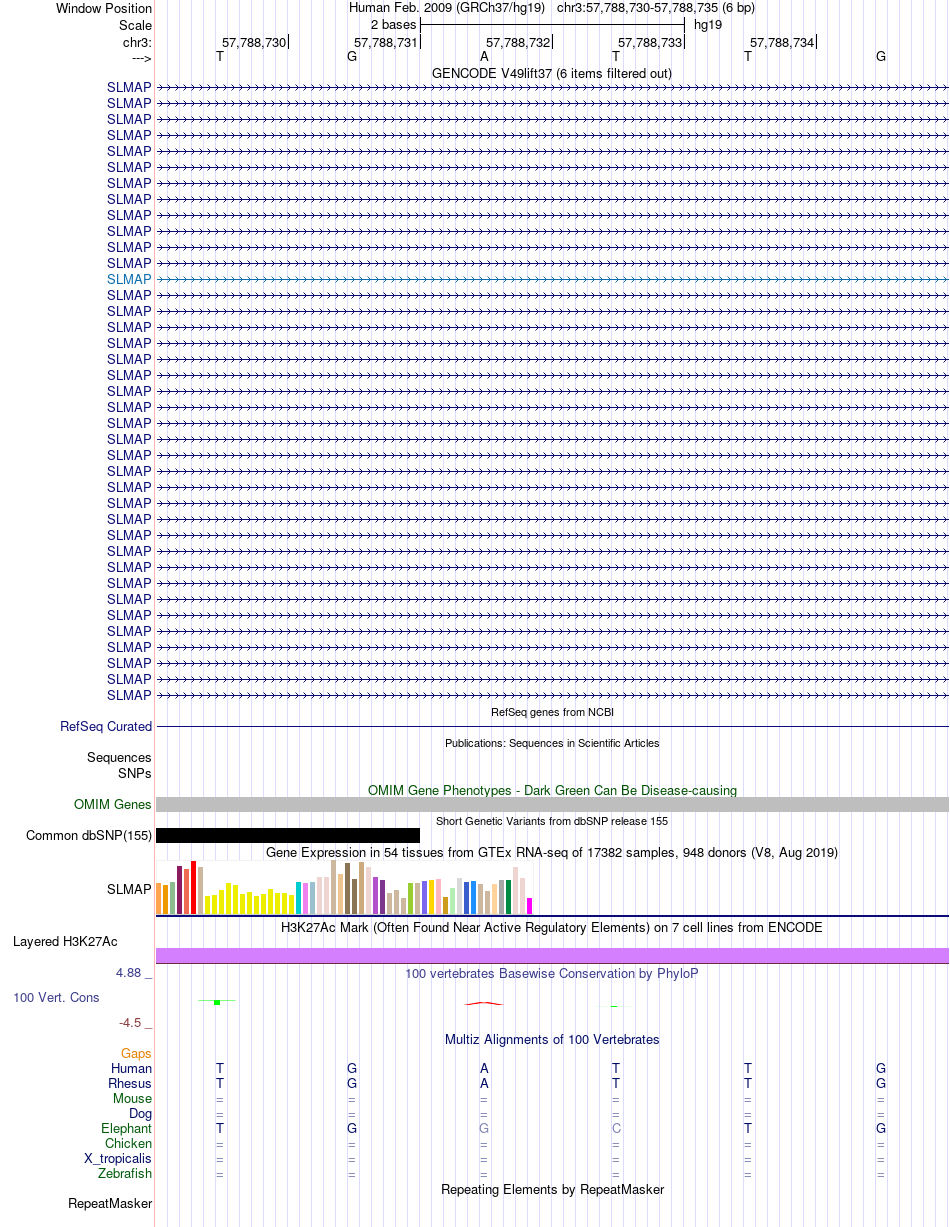Click the Human Feb. 2009 (GRCh37/hg19) assembly text
This screenshot has width=950, height=1227.
click(447, 8)
